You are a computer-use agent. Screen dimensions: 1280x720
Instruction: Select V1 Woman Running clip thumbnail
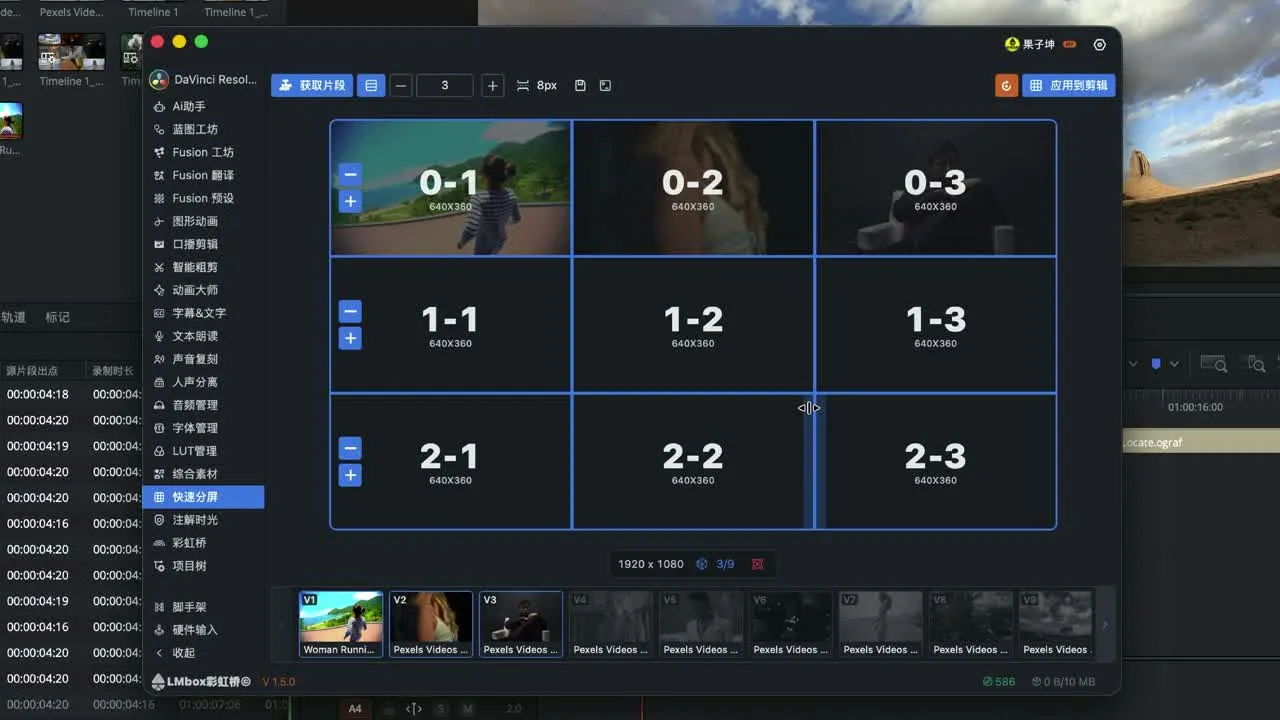tap(341, 624)
